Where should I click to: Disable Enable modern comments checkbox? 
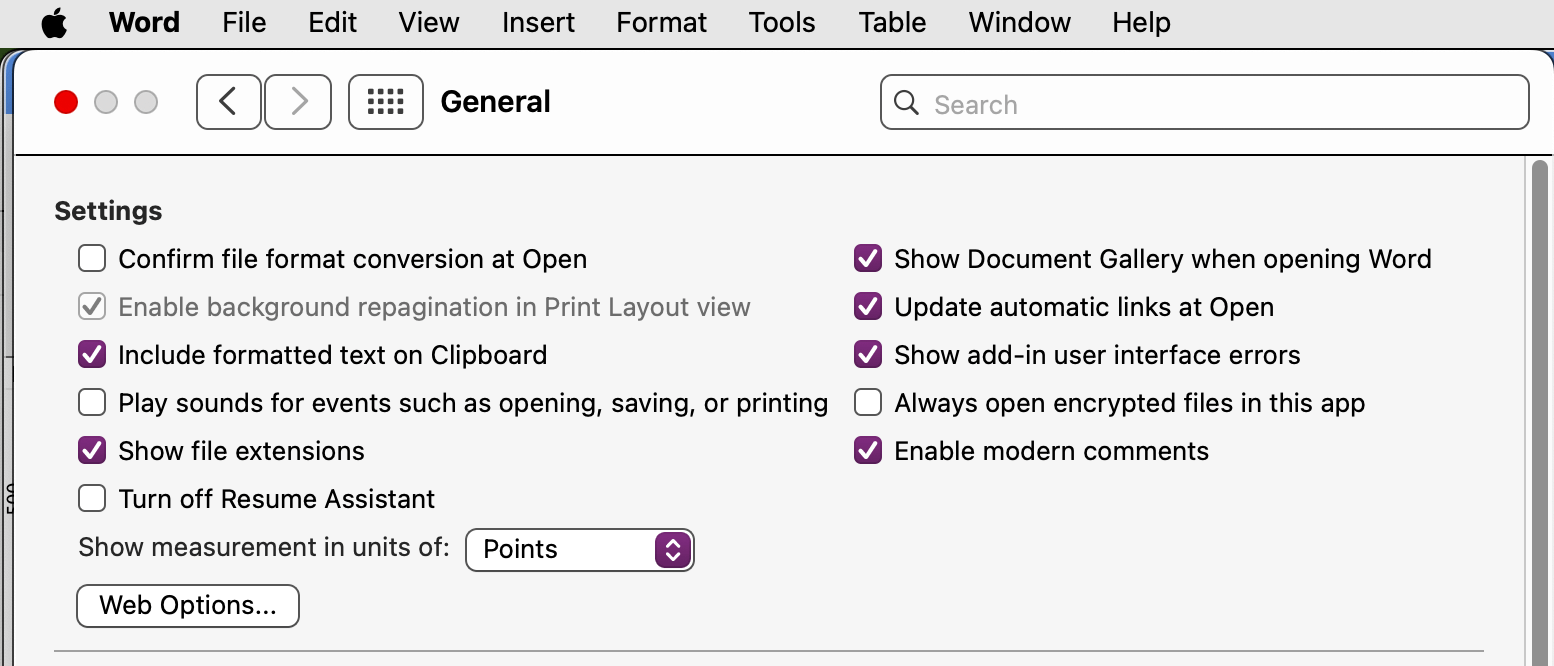tap(868, 451)
